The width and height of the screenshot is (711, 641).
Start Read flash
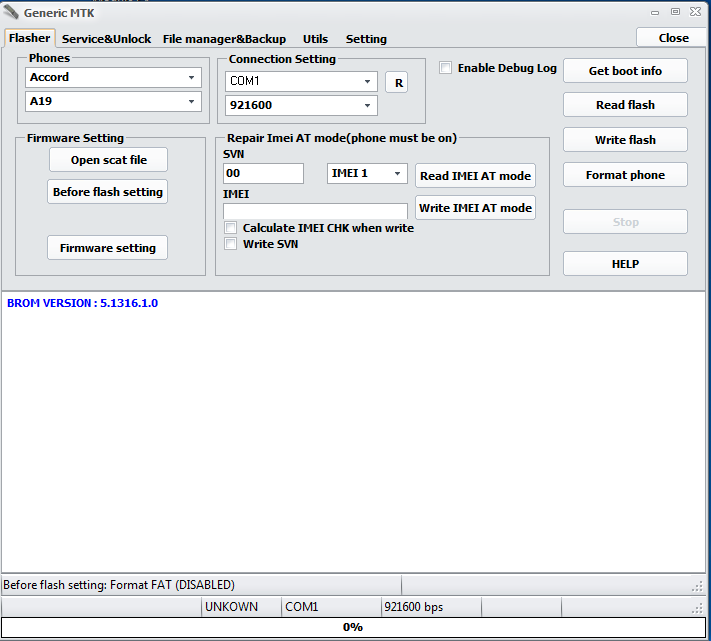click(x=625, y=105)
